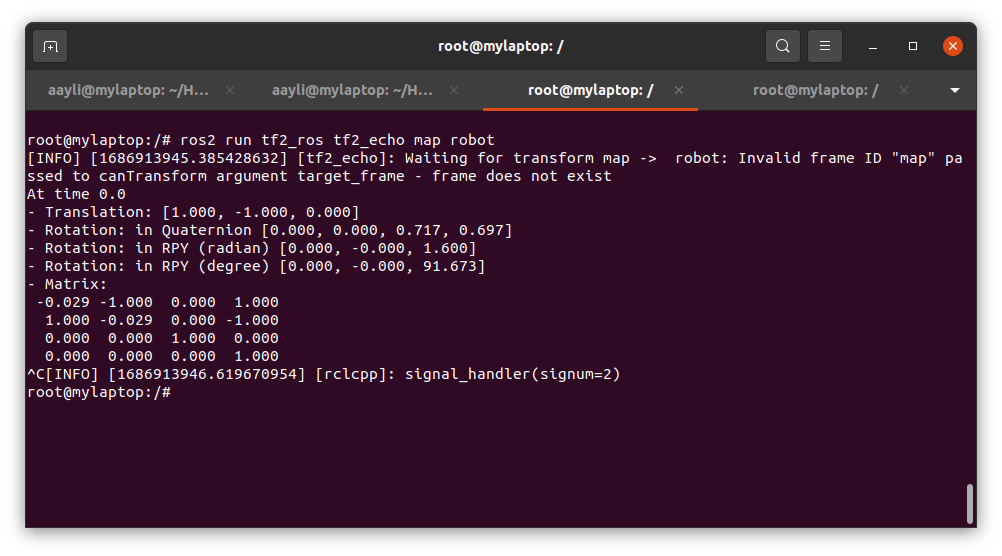Close the second aayli@mylaptop tab

[x=454, y=91]
